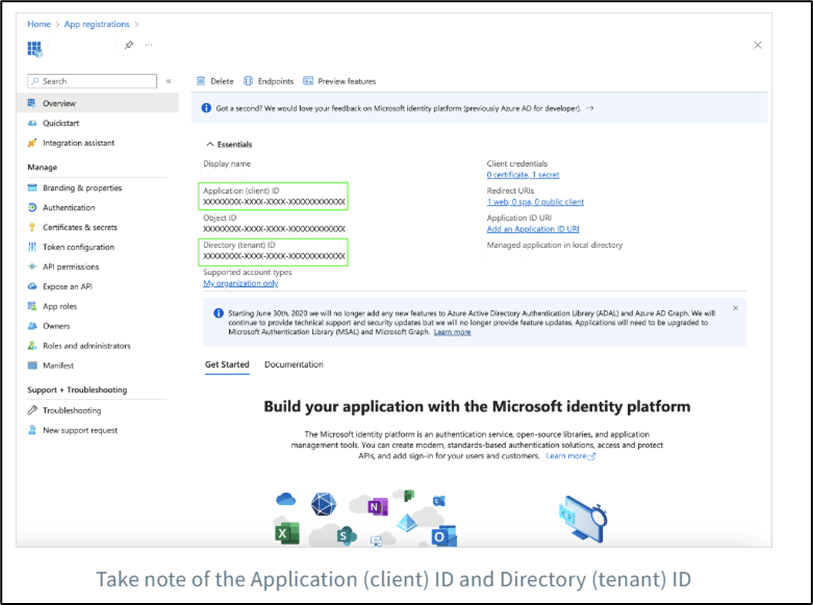Go to App registrations breadcrumb
813x605 pixels.
pos(96,24)
